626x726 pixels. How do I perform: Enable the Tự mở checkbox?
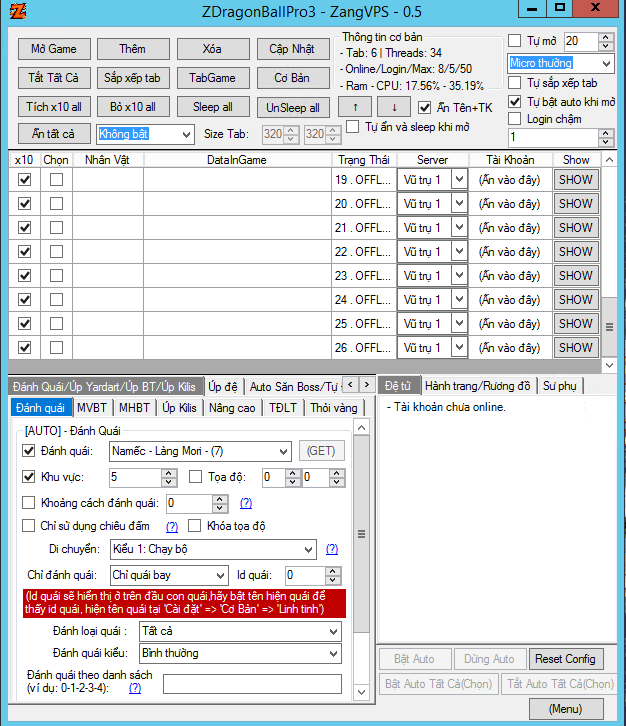(x=515, y=42)
